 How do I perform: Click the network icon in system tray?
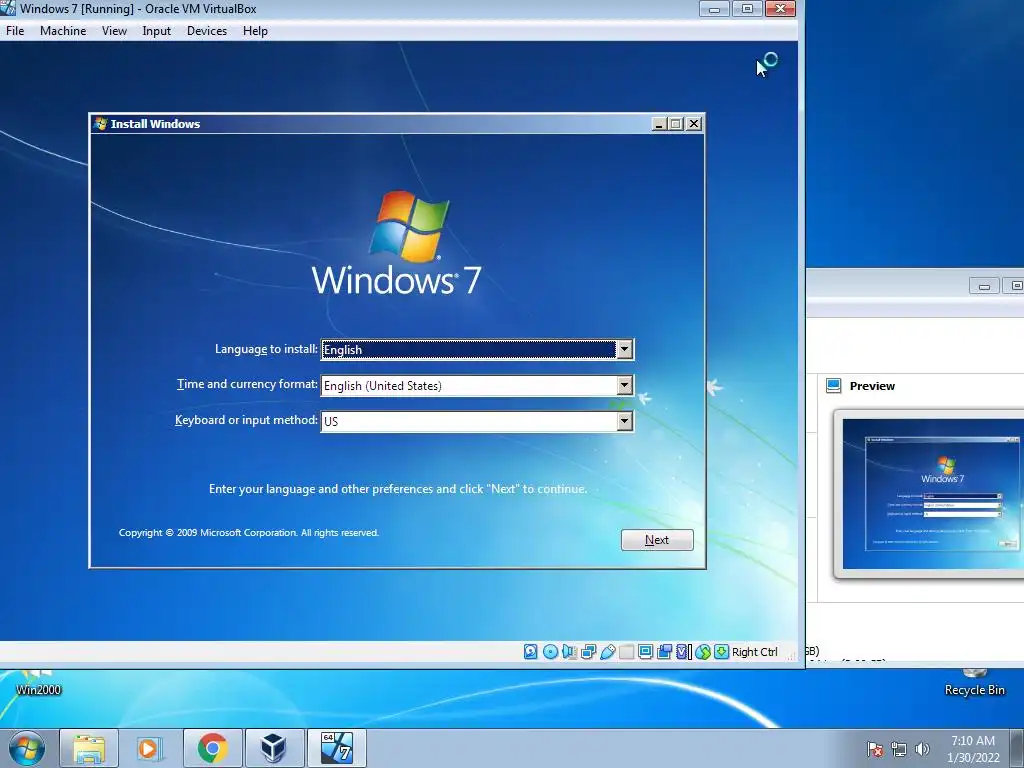coord(899,749)
